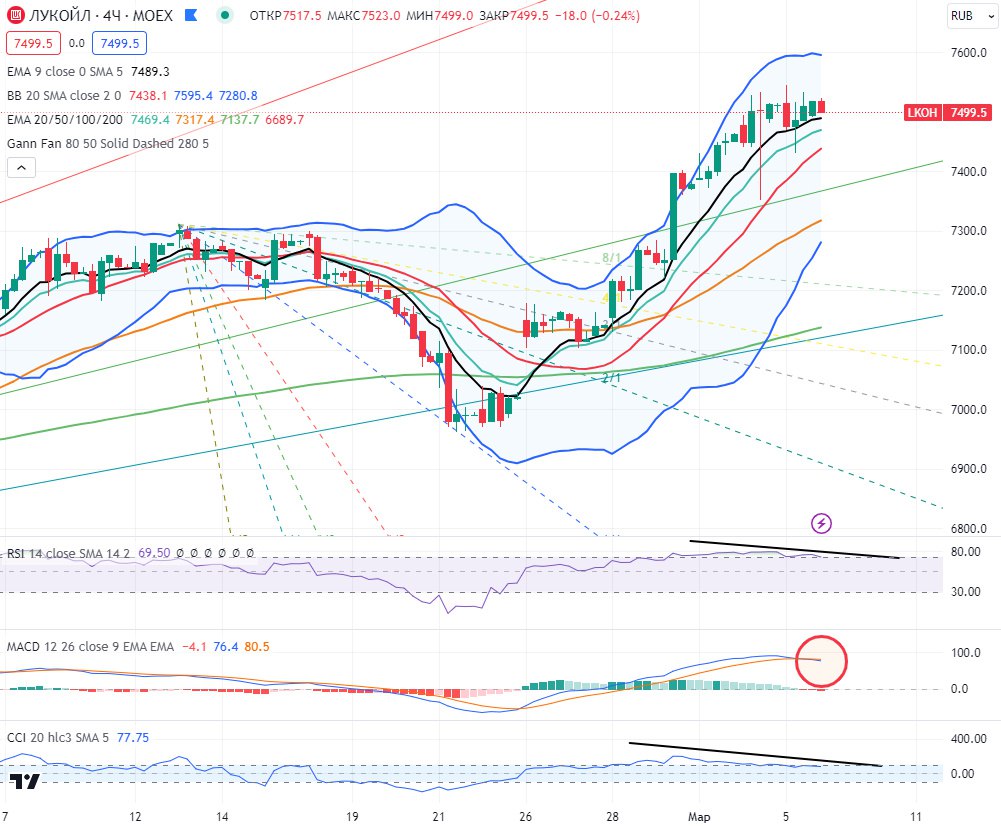Image resolution: width=1001 pixels, height=829 pixels.
Task: Click the EMA 100 value 7137.7
Action: (240, 119)
